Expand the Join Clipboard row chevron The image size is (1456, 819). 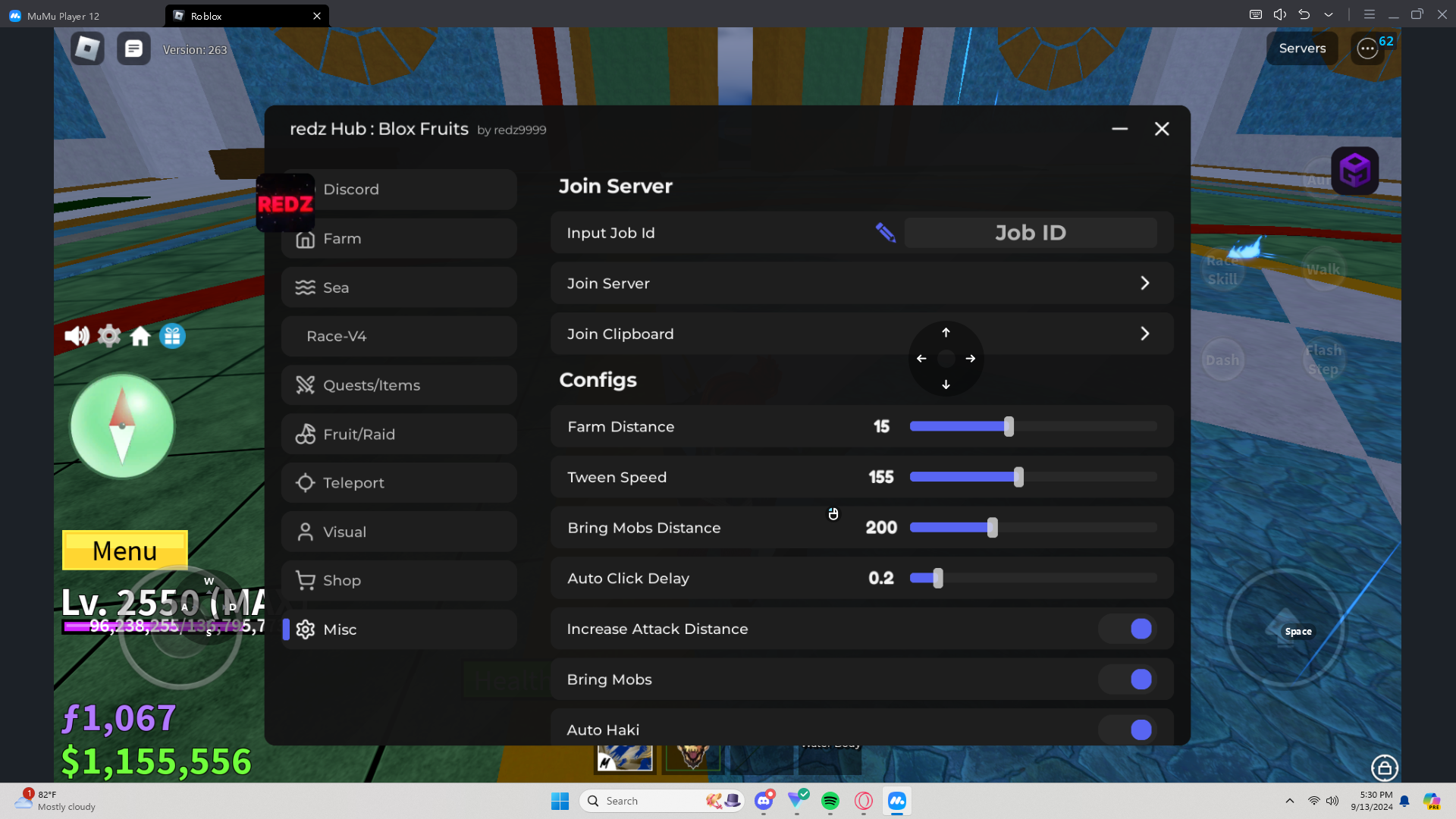(x=1145, y=334)
